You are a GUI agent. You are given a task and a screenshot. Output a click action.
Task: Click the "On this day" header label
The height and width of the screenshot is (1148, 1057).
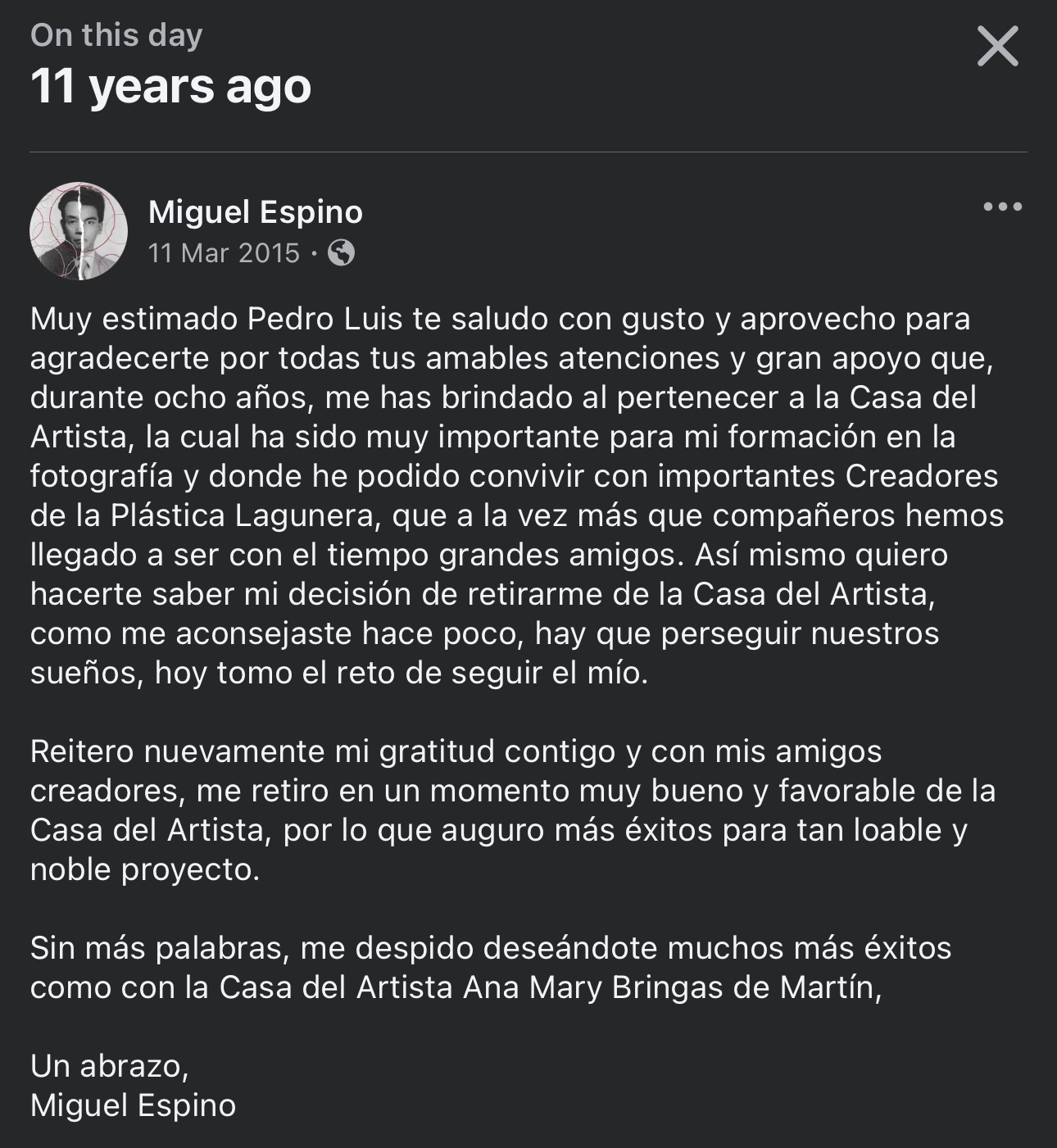(116, 35)
